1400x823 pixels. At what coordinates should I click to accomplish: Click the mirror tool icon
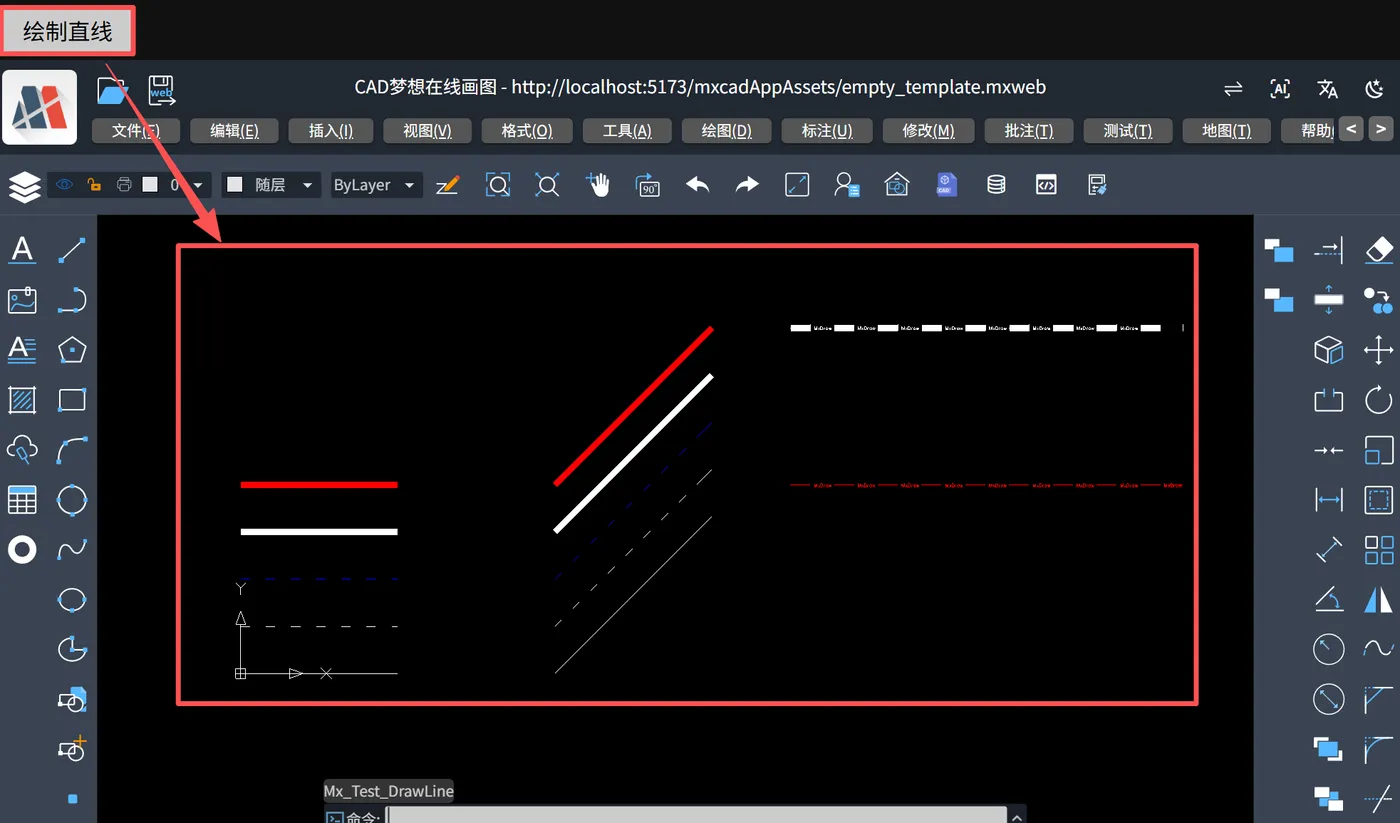[1379, 599]
